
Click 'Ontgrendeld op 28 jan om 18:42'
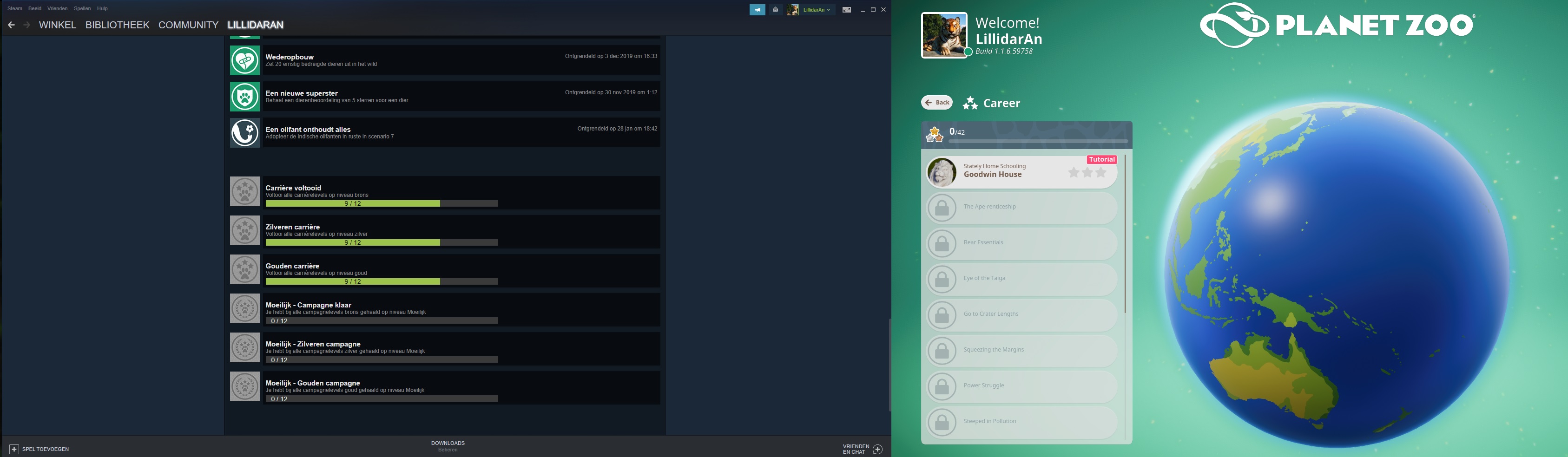click(x=617, y=128)
